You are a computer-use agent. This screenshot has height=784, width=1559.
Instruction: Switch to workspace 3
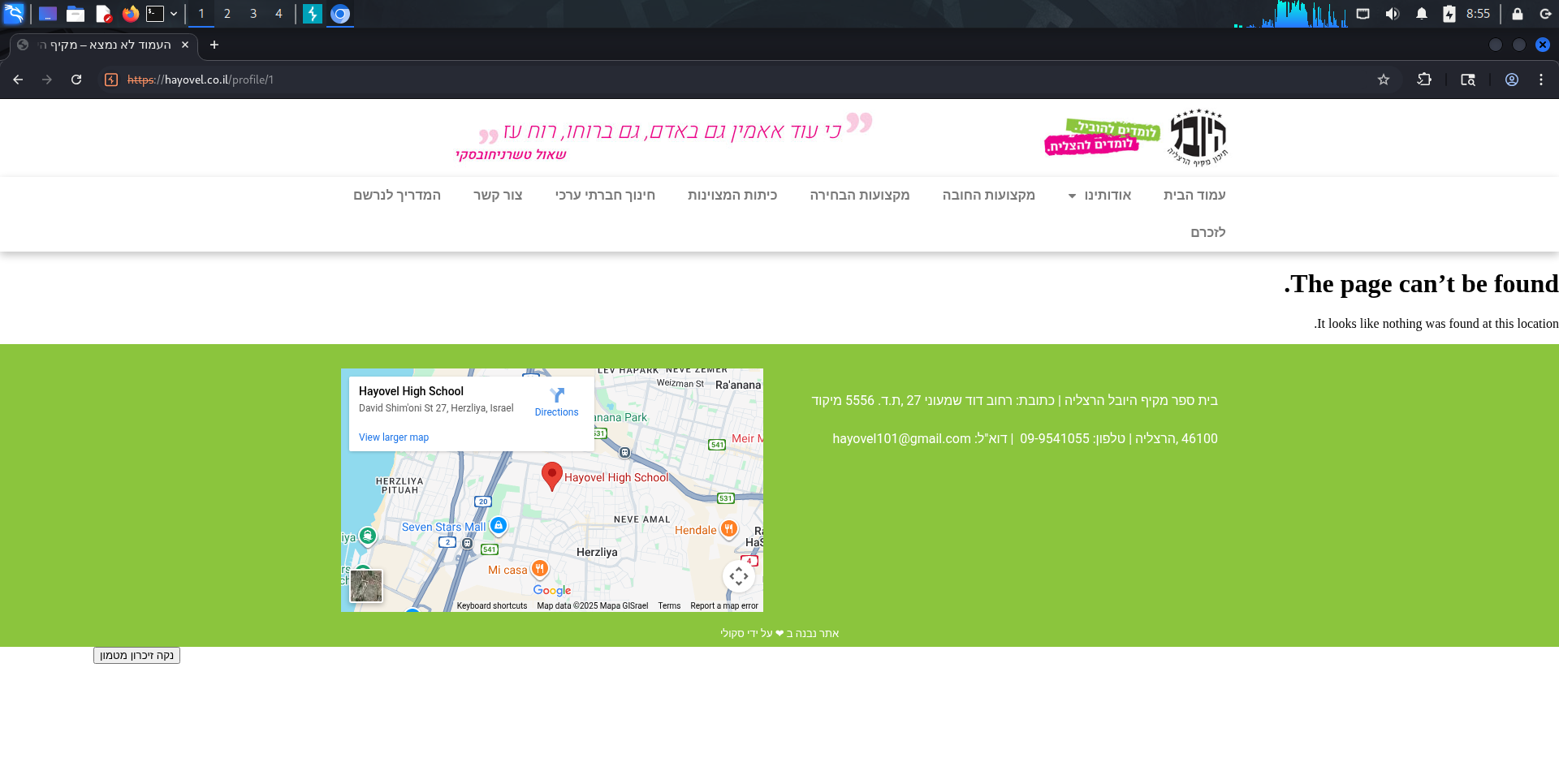click(x=253, y=14)
